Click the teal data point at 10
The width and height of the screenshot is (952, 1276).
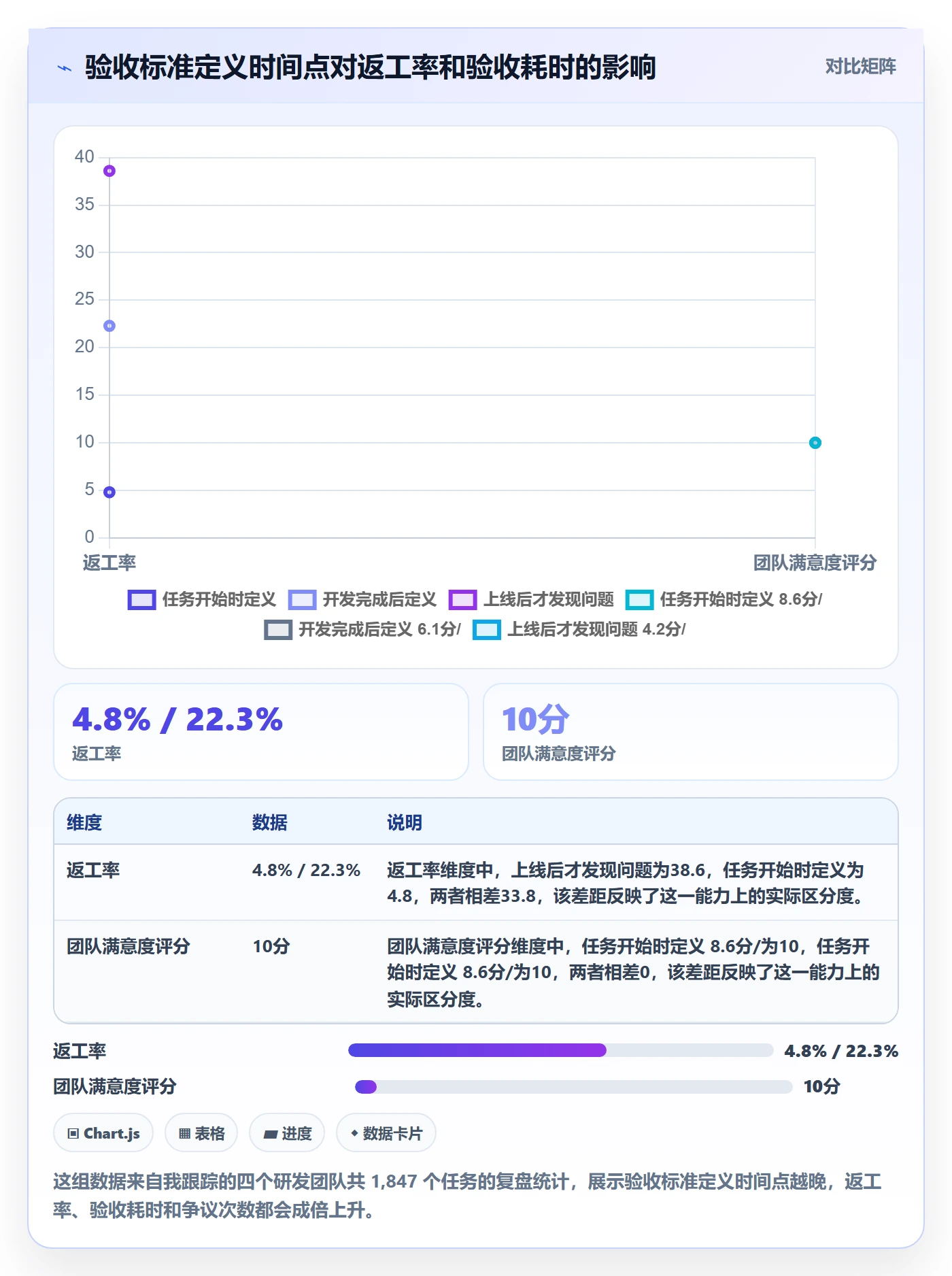(x=815, y=443)
